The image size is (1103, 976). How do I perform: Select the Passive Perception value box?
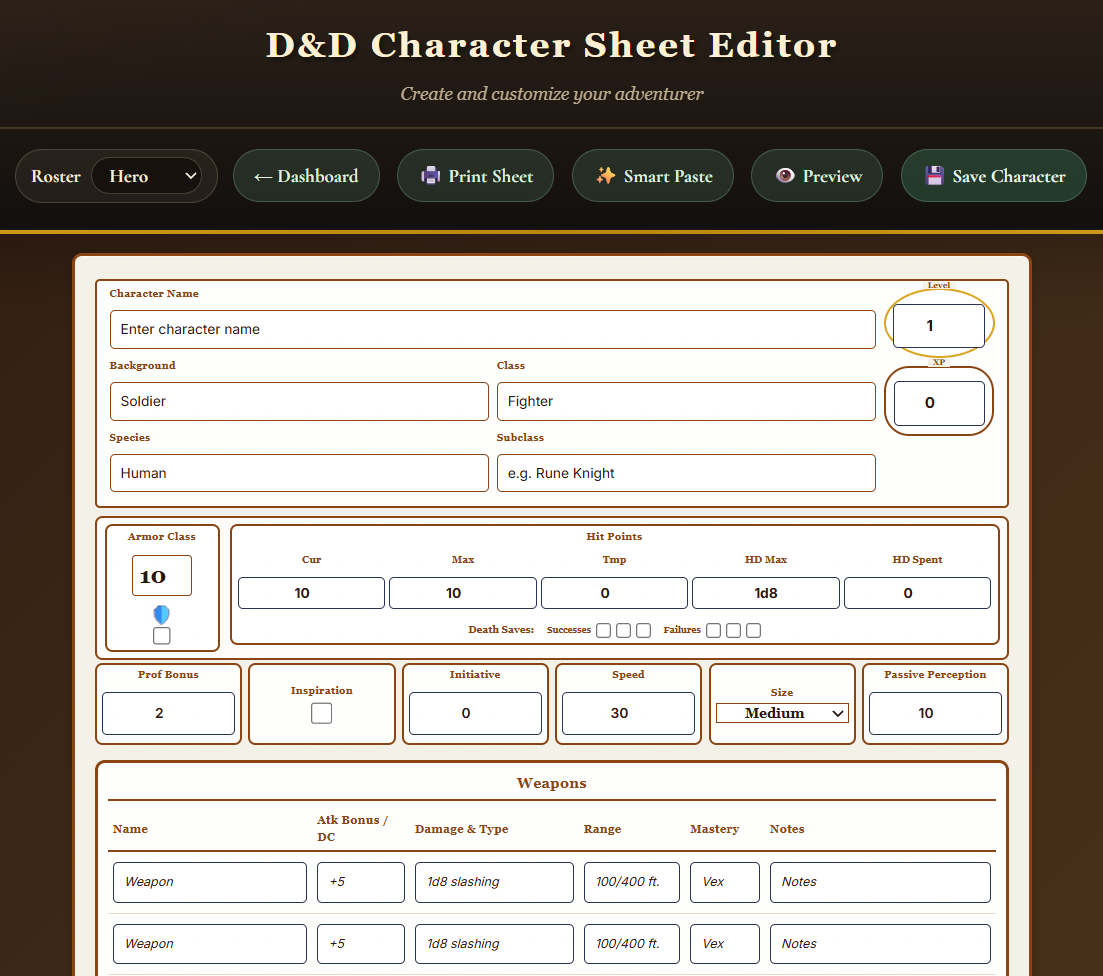(934, 713)
